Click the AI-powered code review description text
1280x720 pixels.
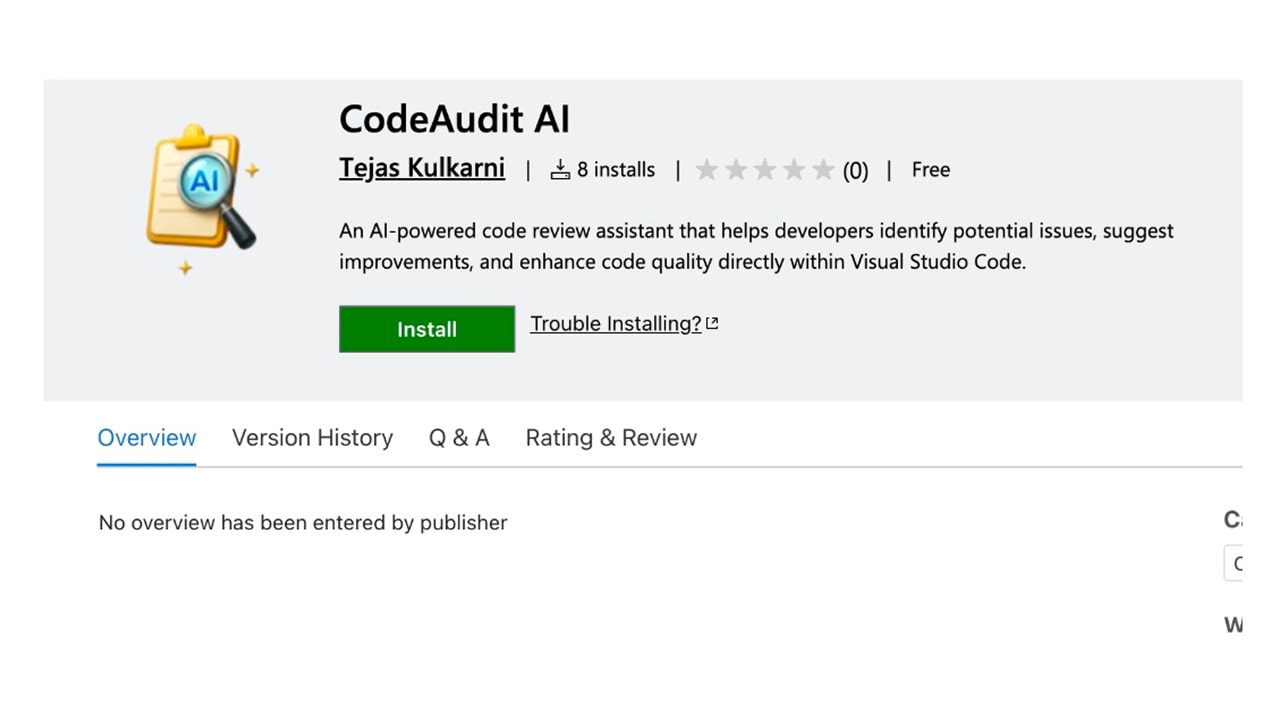tap(756, 247)
